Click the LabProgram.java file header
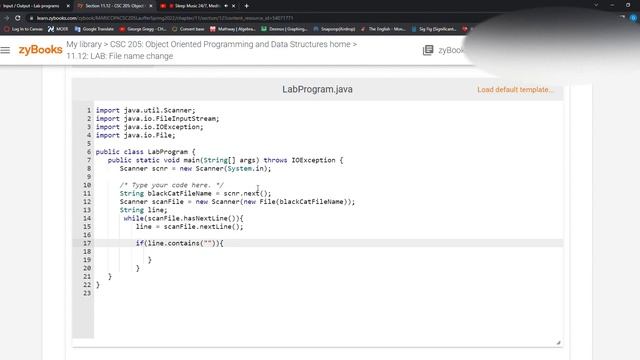 (317, 89)
